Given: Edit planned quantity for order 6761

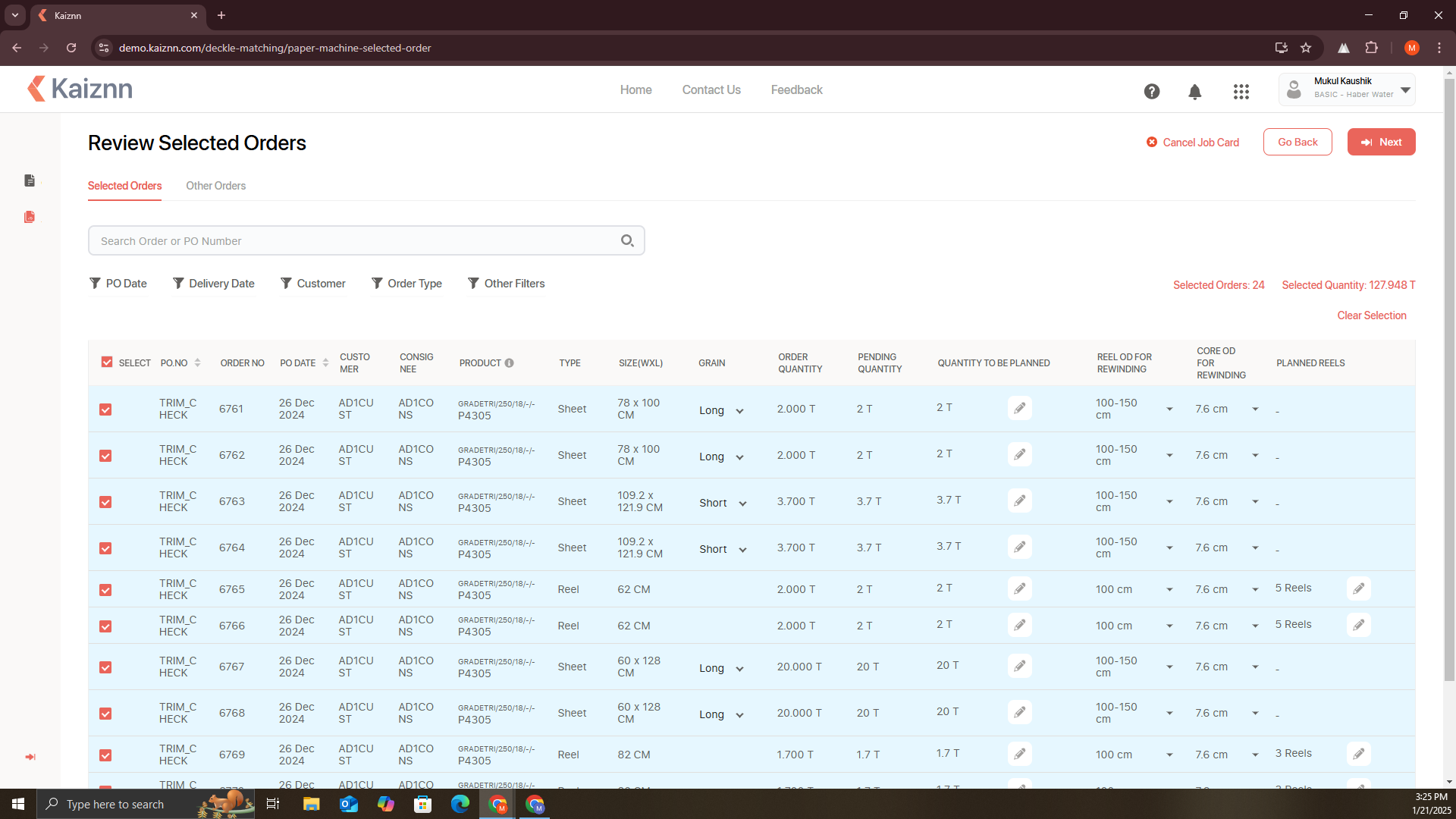Looking at the screenshot, I should 1019,408.
